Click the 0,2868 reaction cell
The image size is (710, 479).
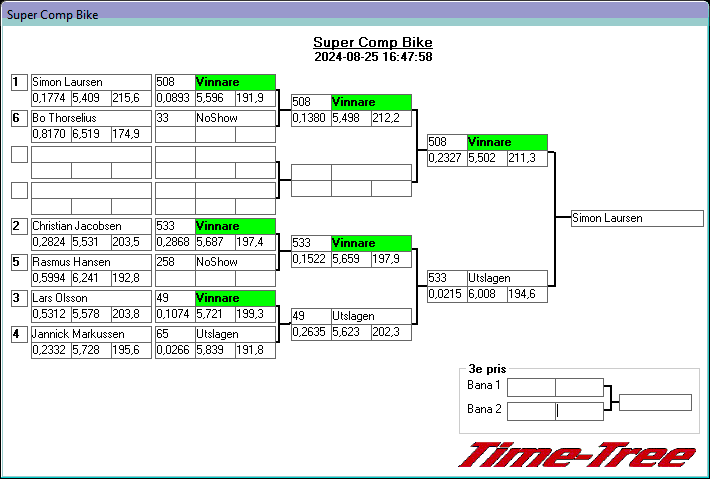point(175,242)
